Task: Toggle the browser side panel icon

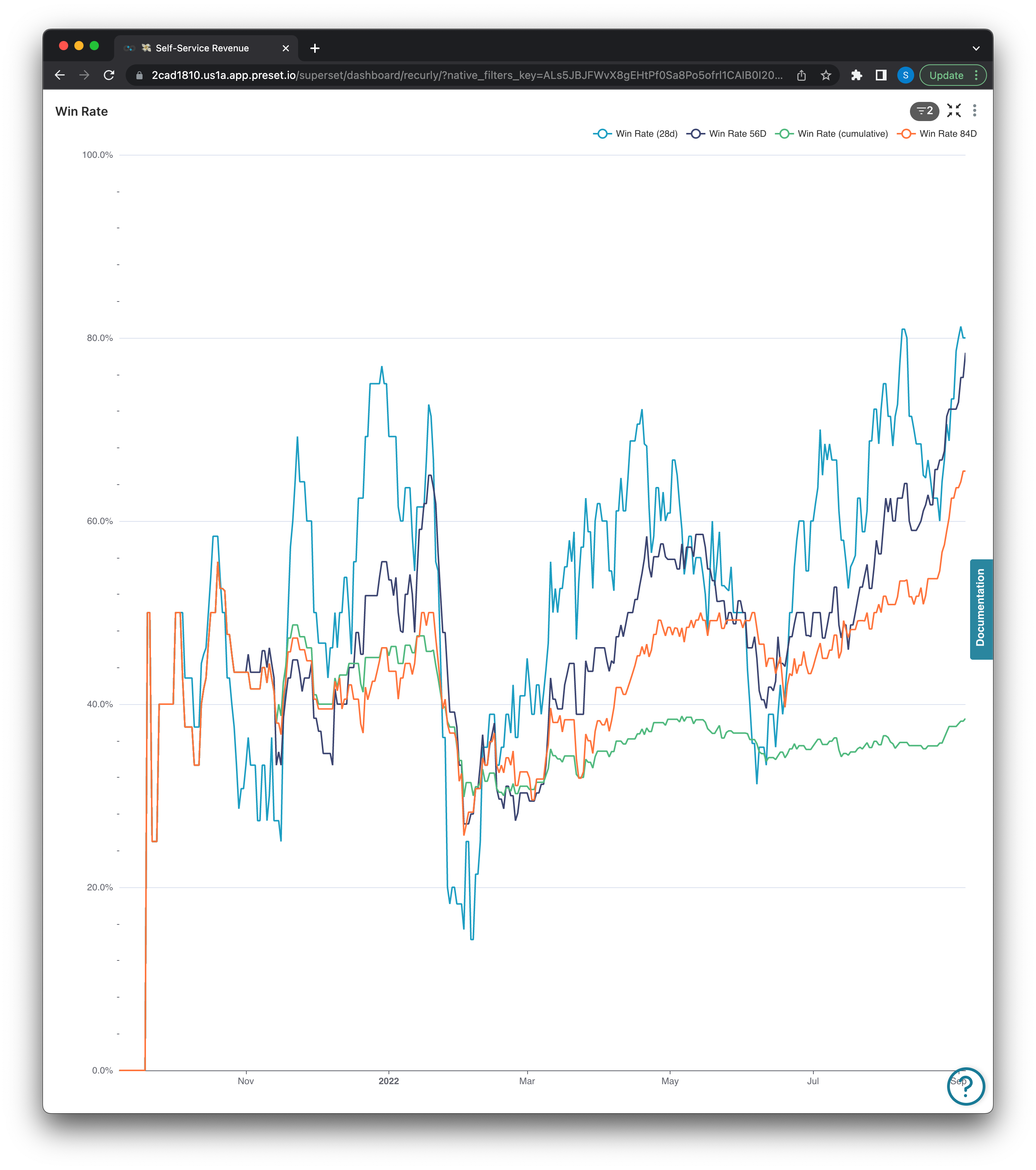Action: coord(881,75)
